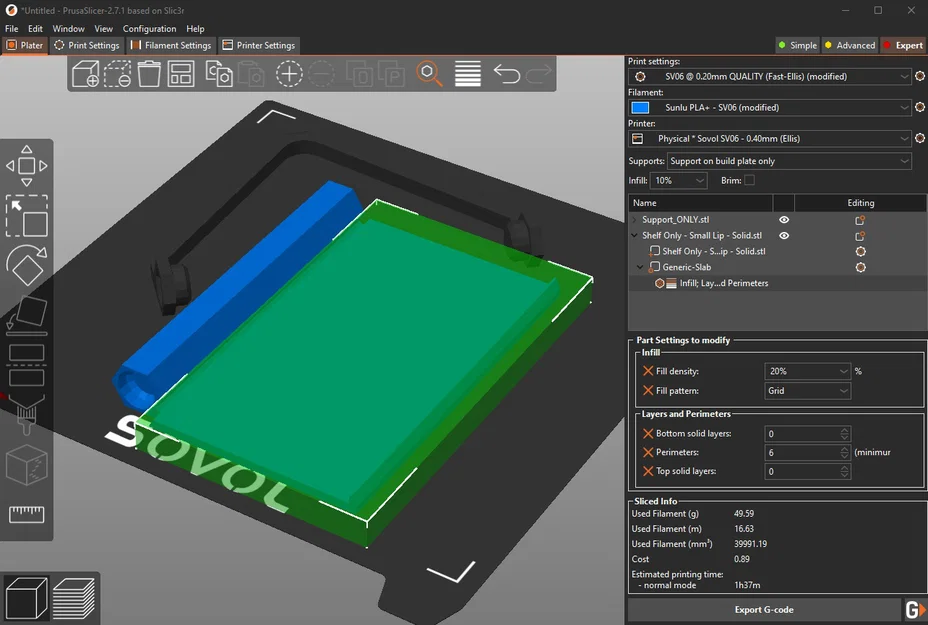Enable the Brim checkbox
928x625 pixels.
[x=749, y=181]
